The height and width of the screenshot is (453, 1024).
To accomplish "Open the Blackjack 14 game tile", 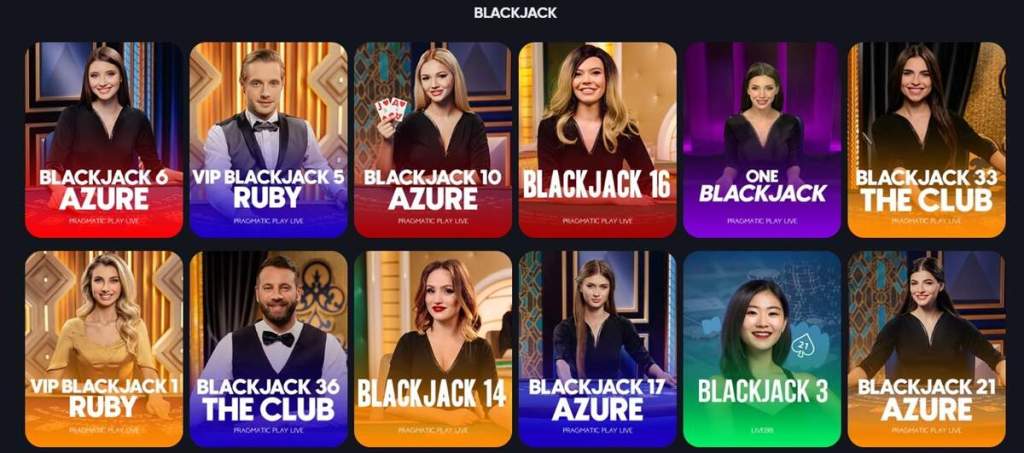I will pos(433,349).
